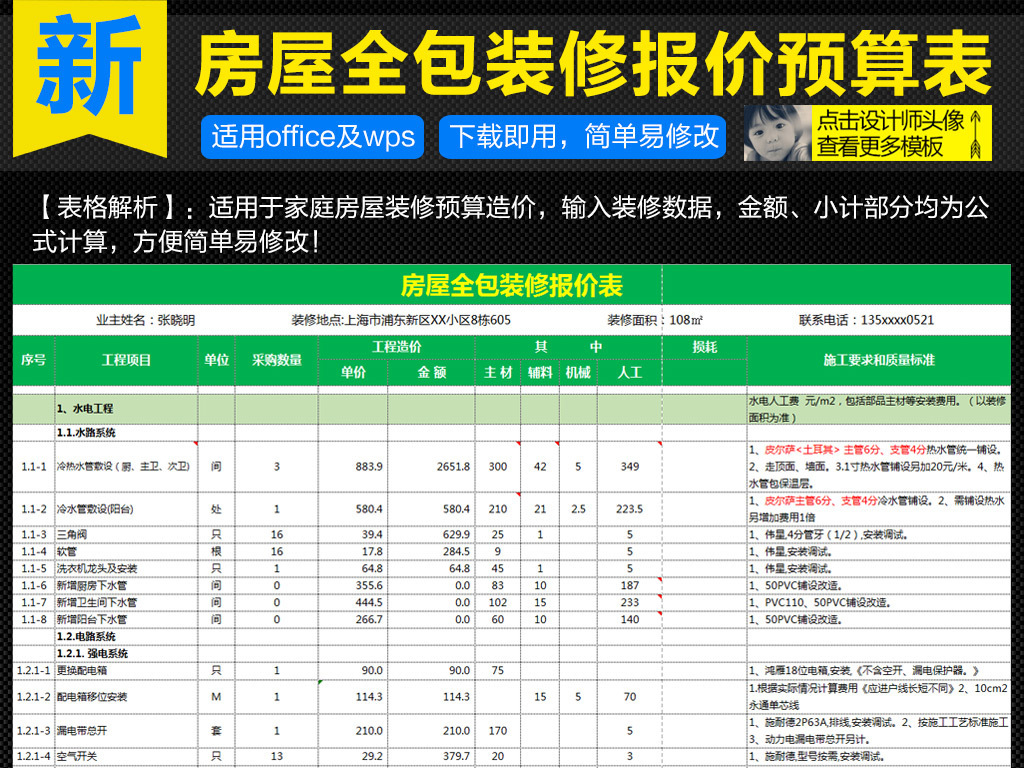The image size is (1024, 768).
Task: Select the "1、水电工程" section row
Action: point(126,408)
